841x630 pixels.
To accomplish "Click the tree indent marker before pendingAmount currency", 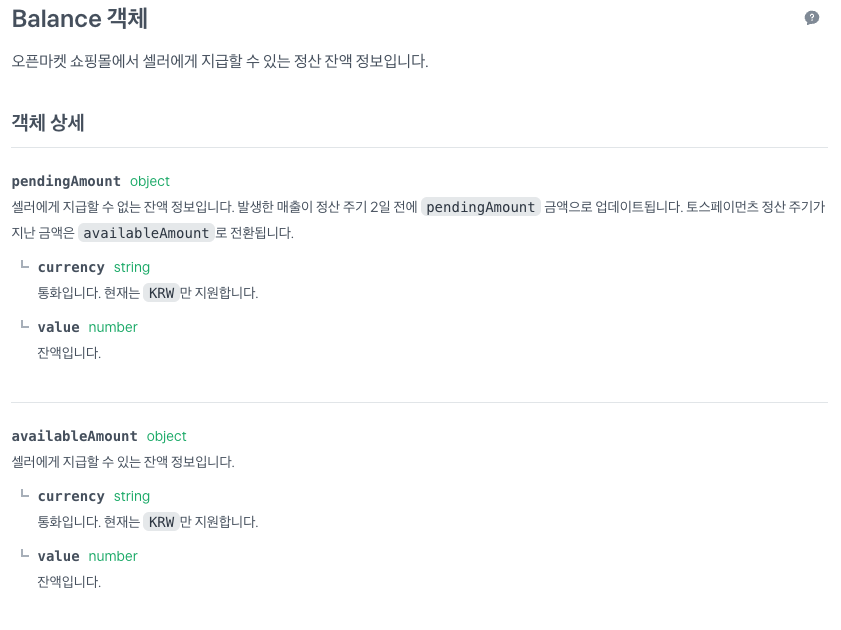I will (x=25, y=266).
